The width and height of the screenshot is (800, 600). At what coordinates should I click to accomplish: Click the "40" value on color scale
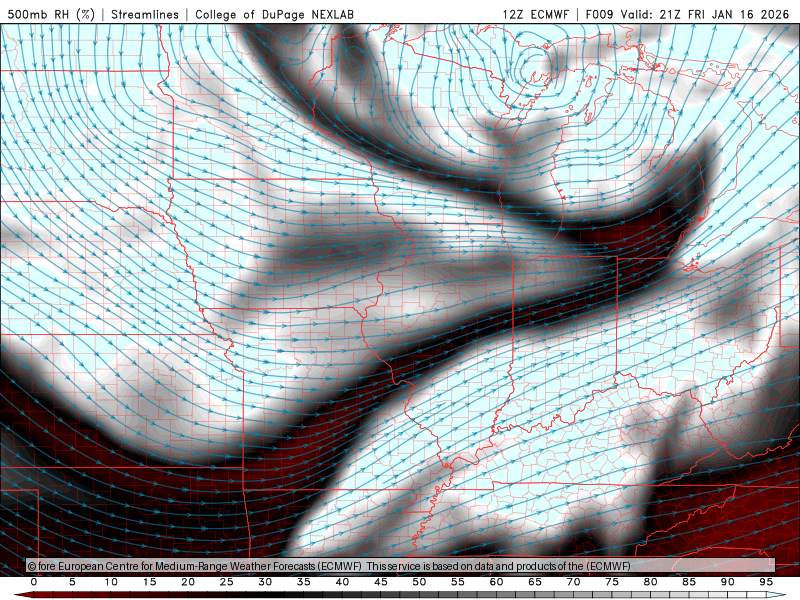pyautogui.click(x=342, y=582)
